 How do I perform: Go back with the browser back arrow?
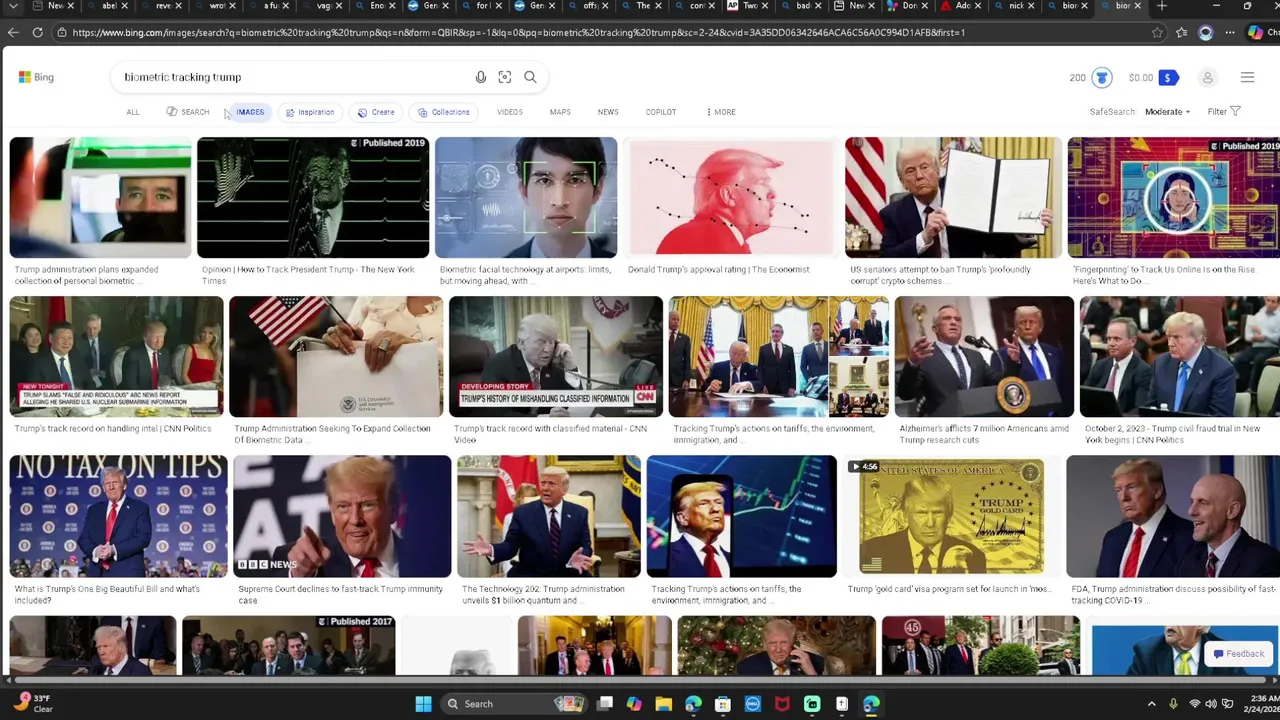click(x=13, y=32)
